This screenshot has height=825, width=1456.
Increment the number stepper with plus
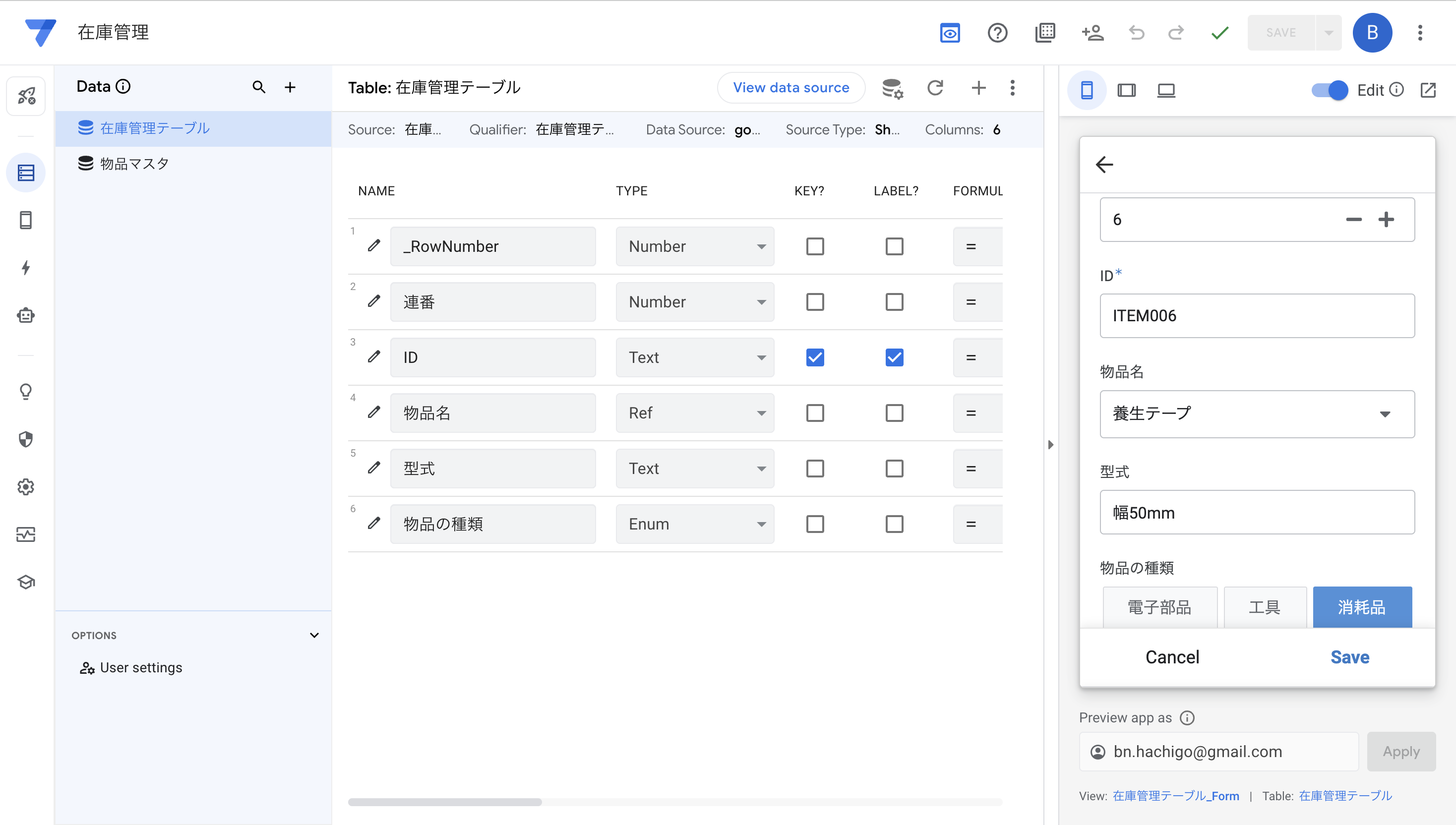(x=1386, y=220)
